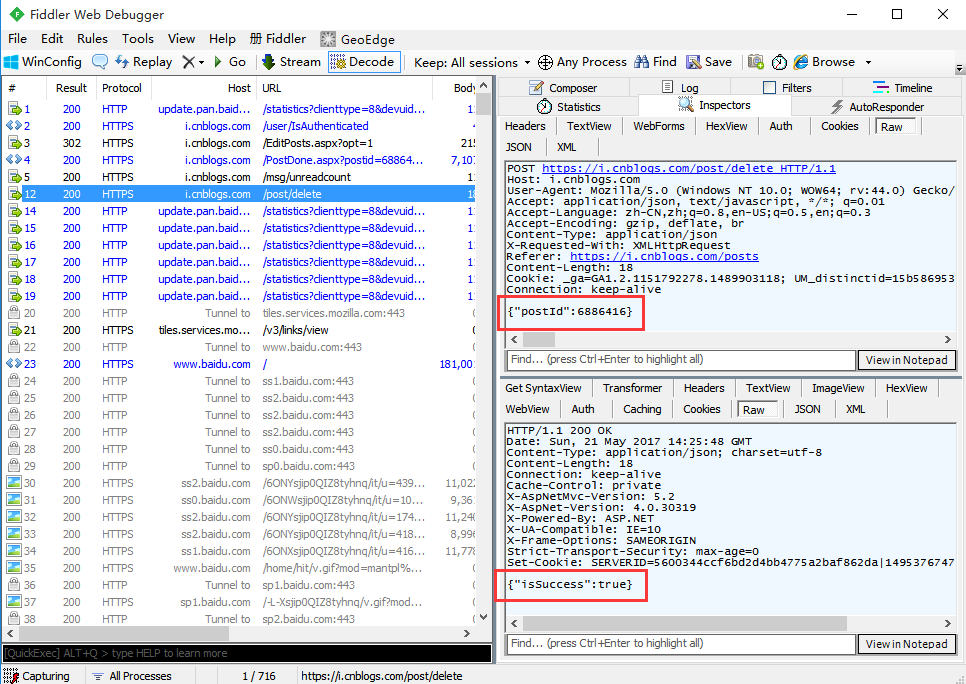966x684 pixels.
Task: Select request Headers inspector tab
Action: tap(525, 126)
